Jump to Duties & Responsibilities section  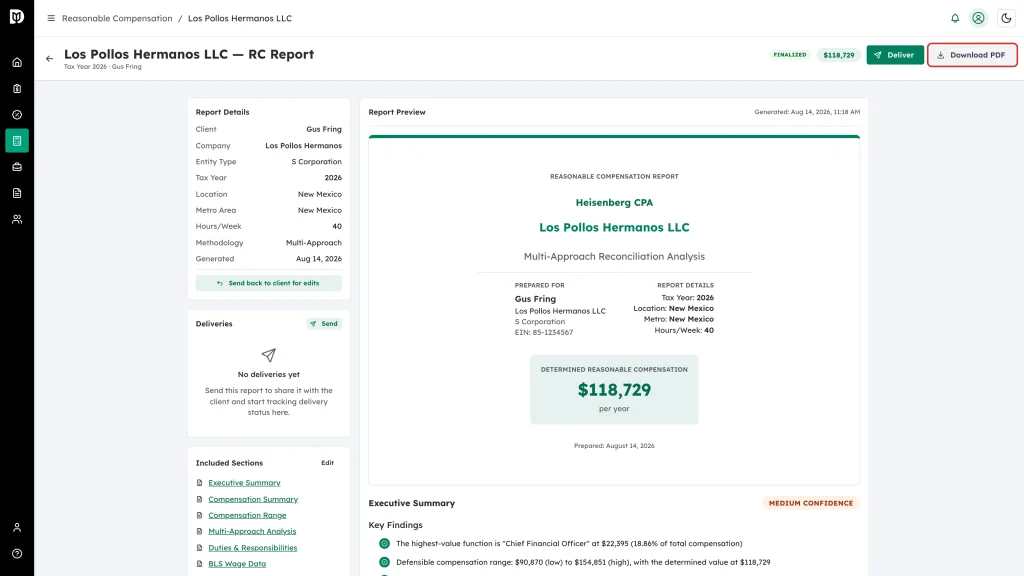252,548
